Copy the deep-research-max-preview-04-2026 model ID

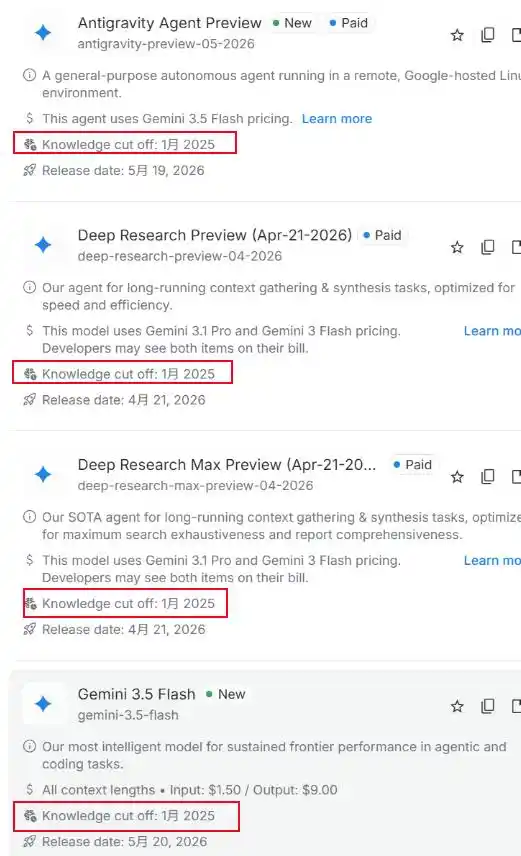click(488, 477)
